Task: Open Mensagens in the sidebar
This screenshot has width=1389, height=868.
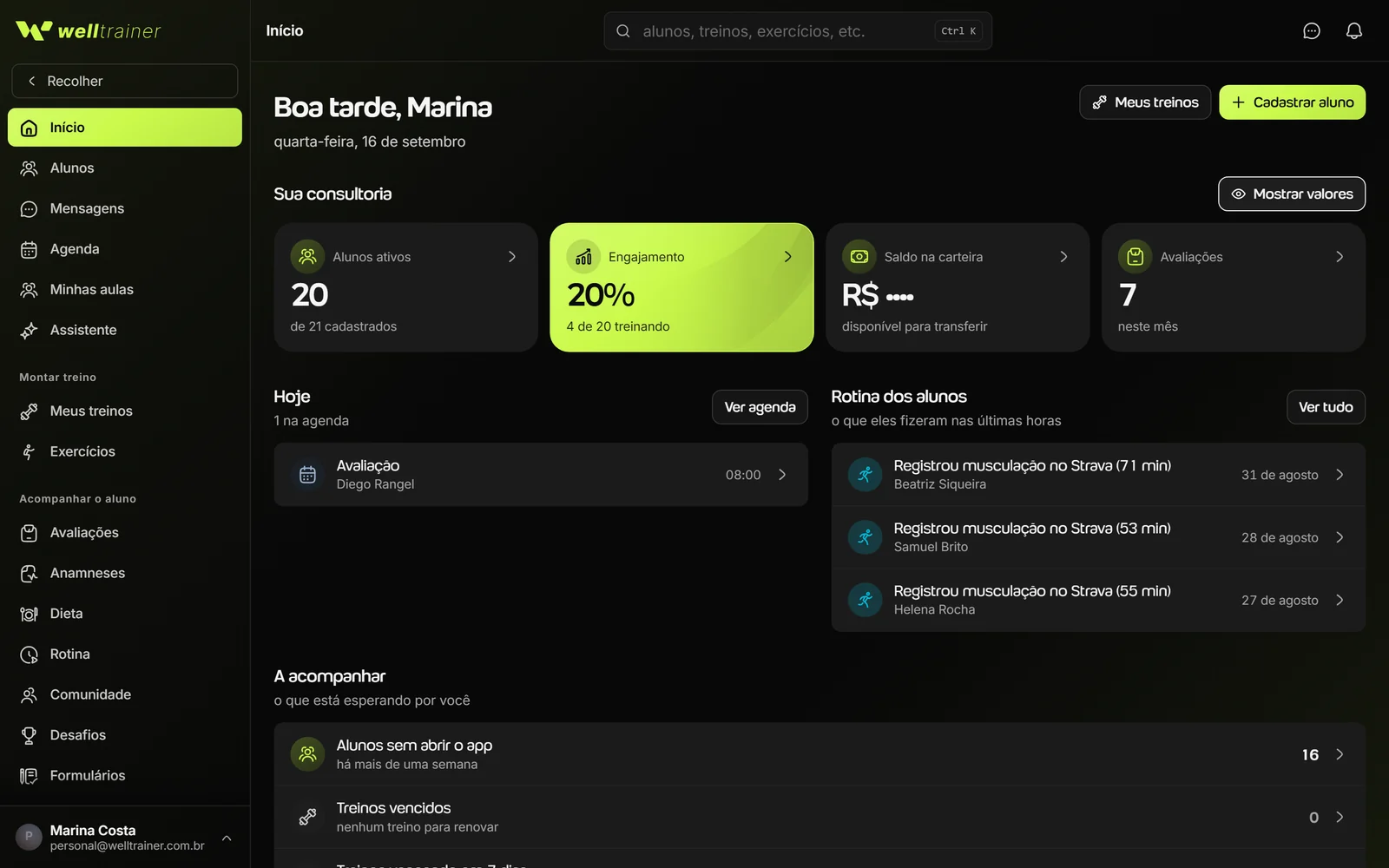Action: 125,208
